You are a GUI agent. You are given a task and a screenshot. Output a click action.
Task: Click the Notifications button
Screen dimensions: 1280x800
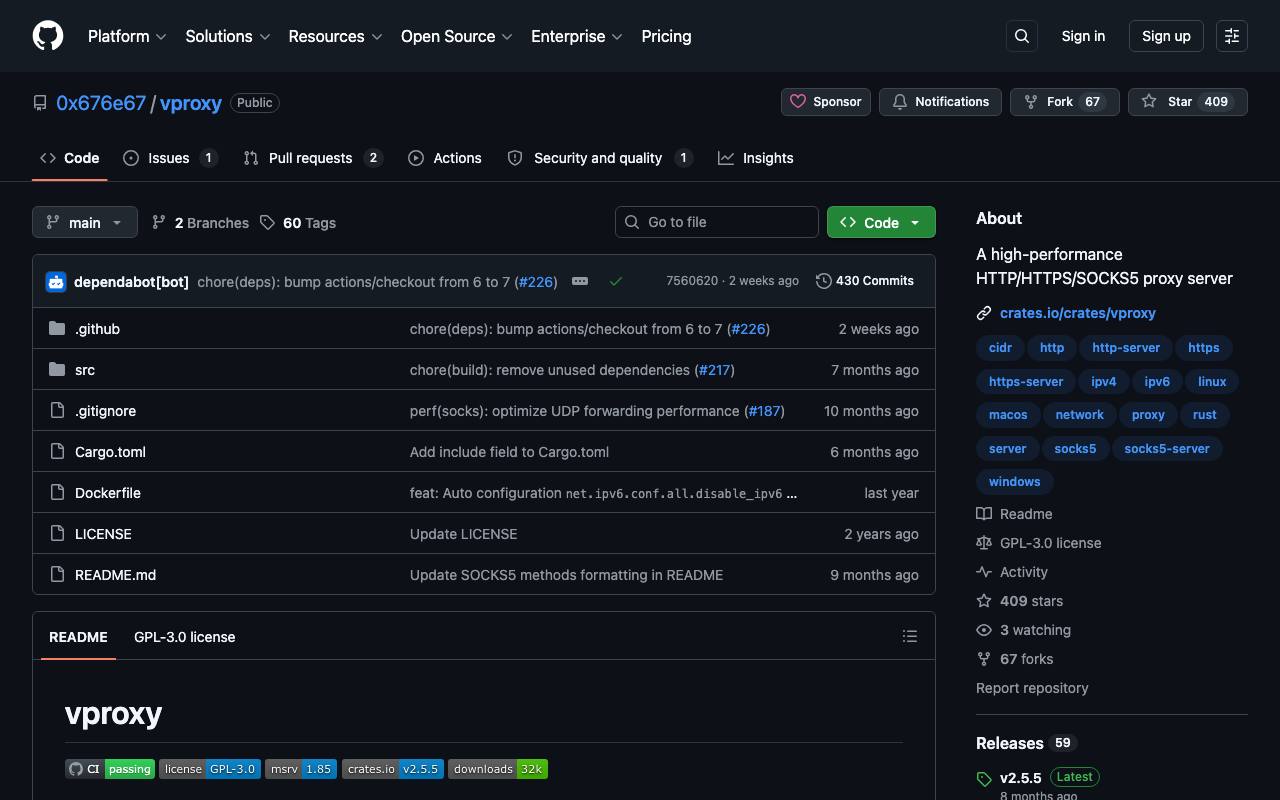click(940, 102)
